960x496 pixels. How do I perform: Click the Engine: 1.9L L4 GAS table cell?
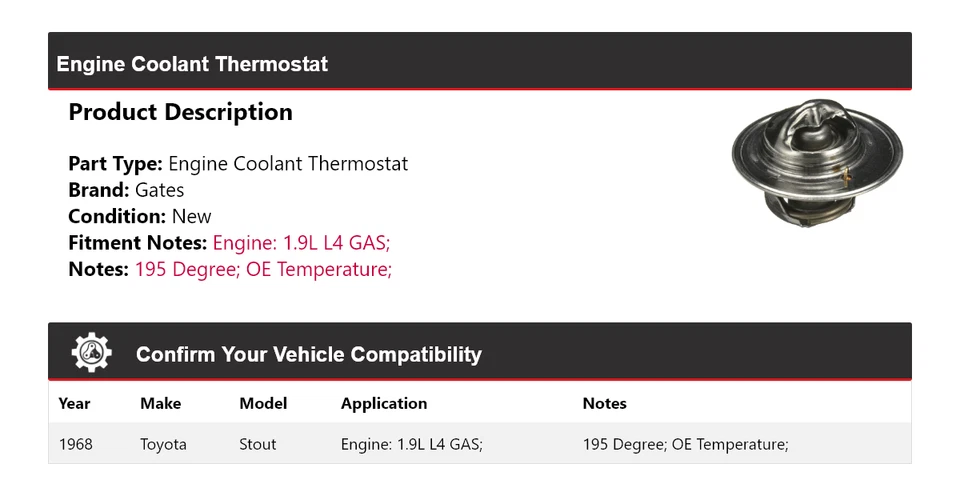tap(412, 444)
